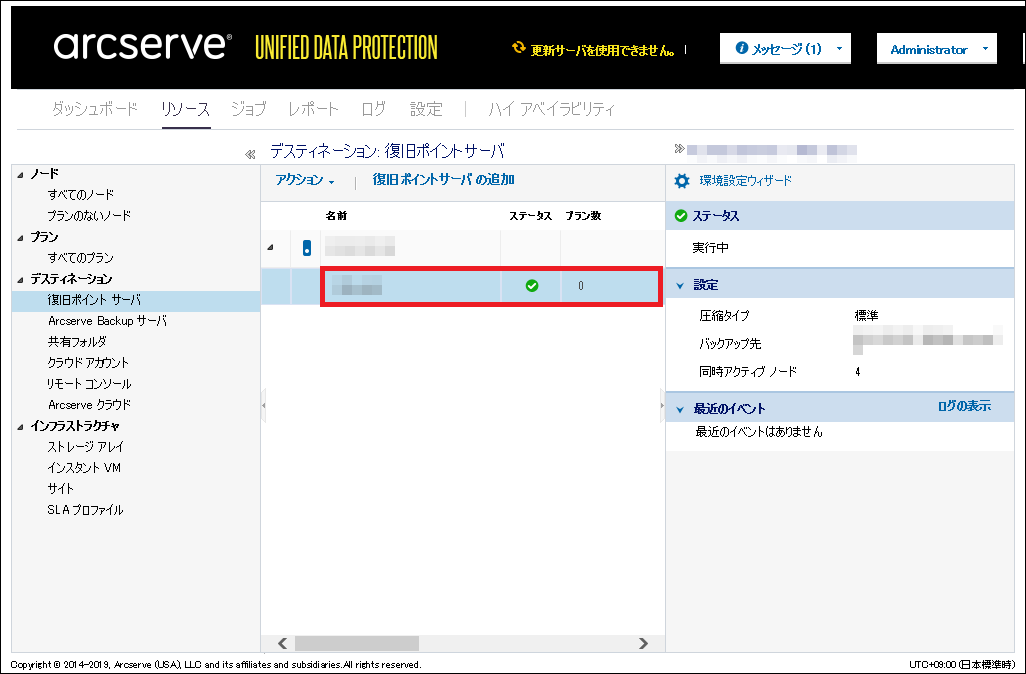Screen dimensions: 1026x674
Task: Click the gear icon for 環境設定ウィザード
Action: pos(682,181)
